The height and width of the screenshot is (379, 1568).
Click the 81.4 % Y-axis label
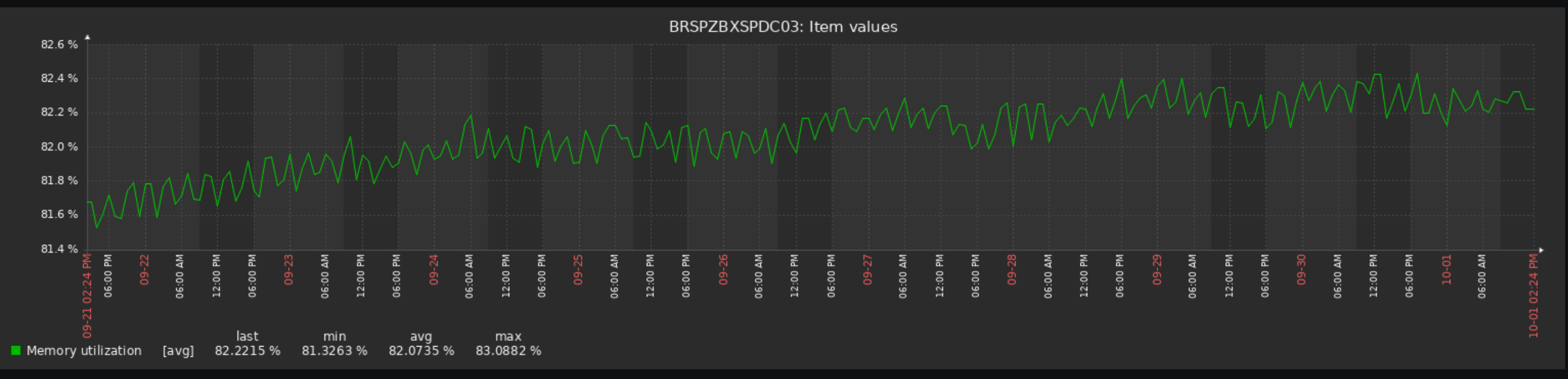pos(59,249)
